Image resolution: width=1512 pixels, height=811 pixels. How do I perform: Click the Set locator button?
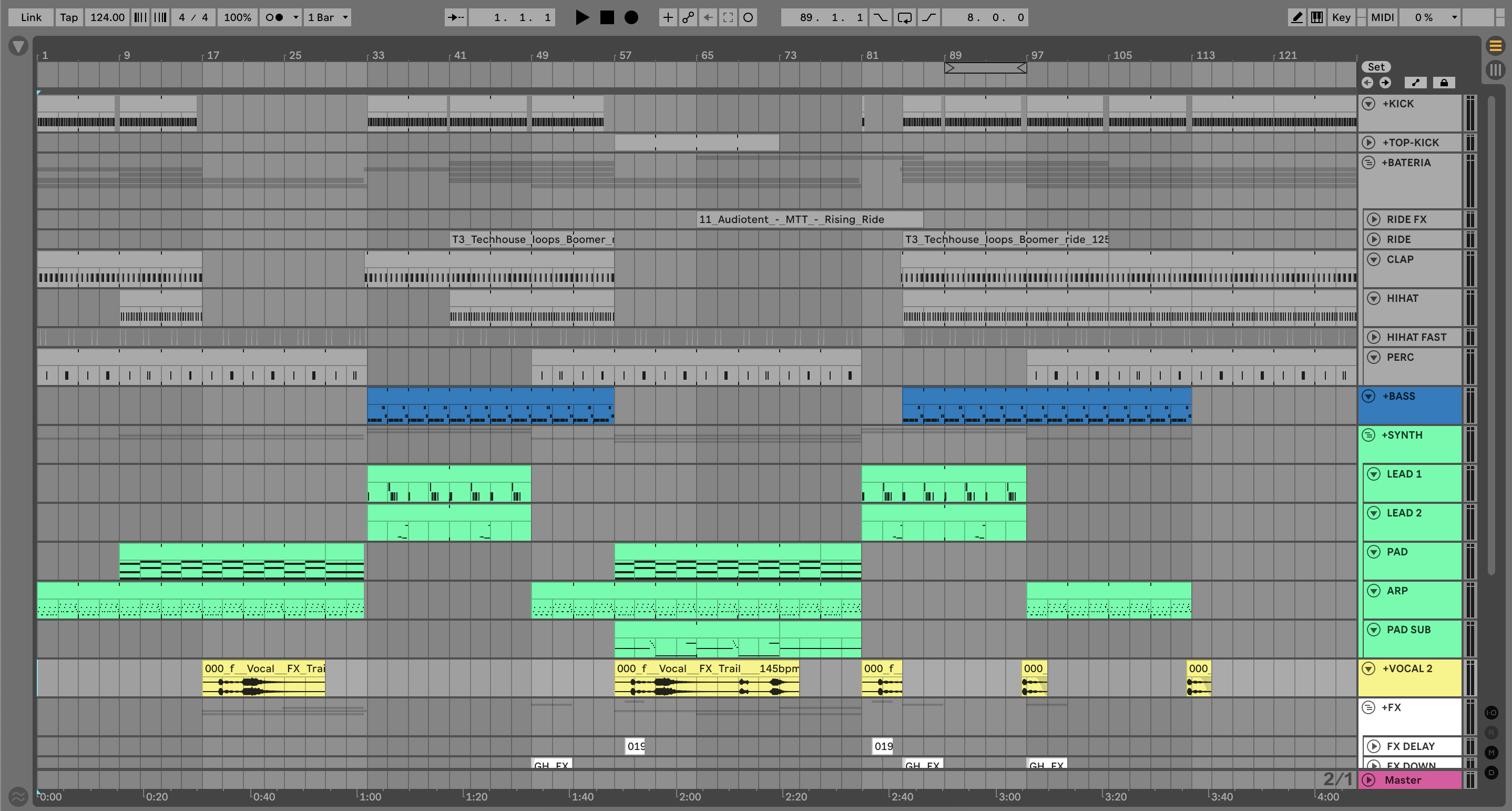coord(1376,67)
